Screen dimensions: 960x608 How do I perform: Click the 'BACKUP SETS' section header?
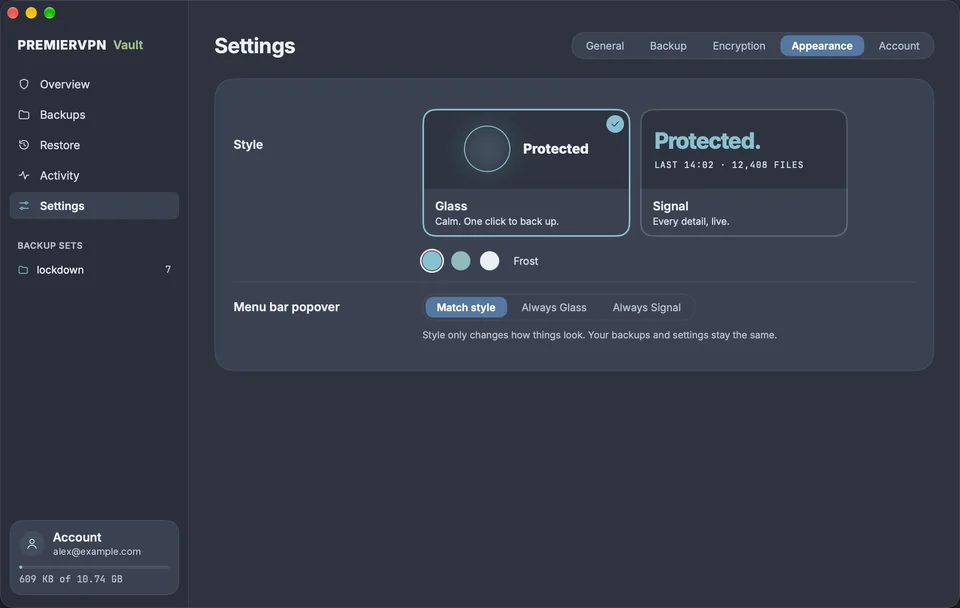tap(50, 246)
